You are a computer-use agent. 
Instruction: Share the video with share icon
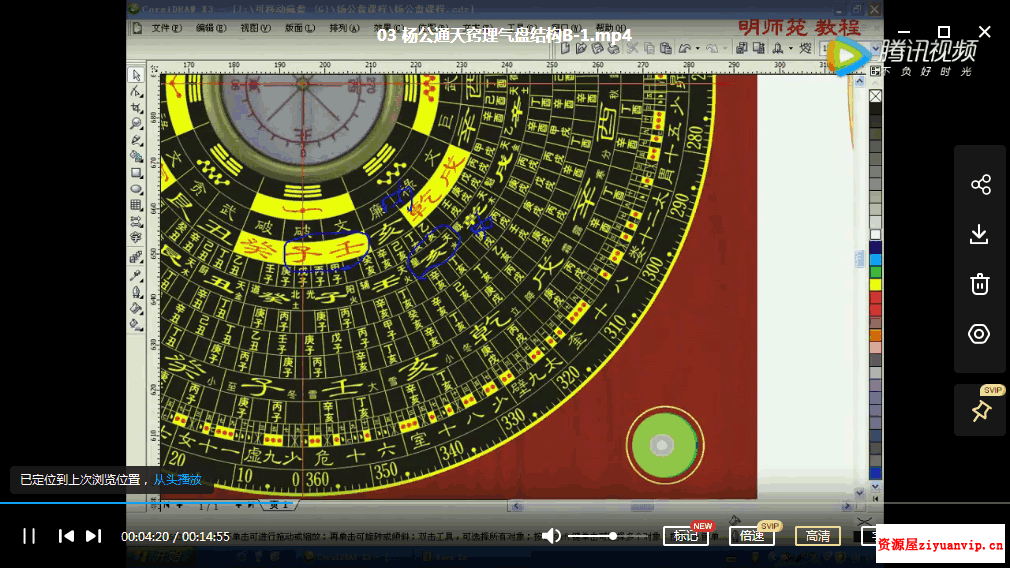[x=980, y=185]
